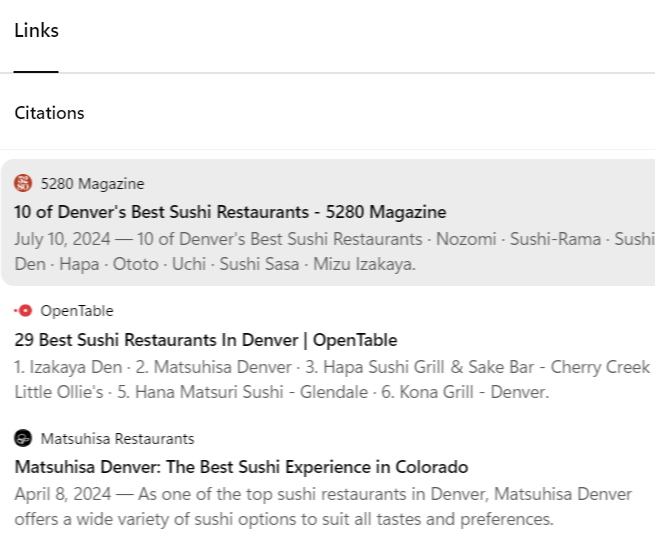The height and width of the screenshot is (550, 655).
Task: Click the Matsuhisa Restaurants source name
Action: point(117,439)
